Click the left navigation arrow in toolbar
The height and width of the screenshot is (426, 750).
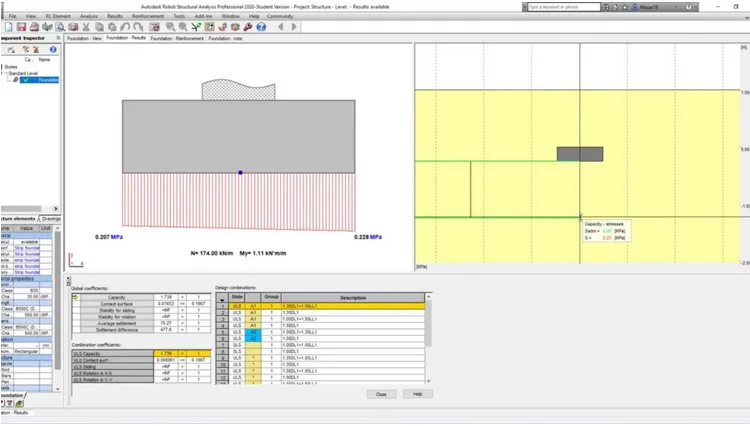(x=281, y=27)
